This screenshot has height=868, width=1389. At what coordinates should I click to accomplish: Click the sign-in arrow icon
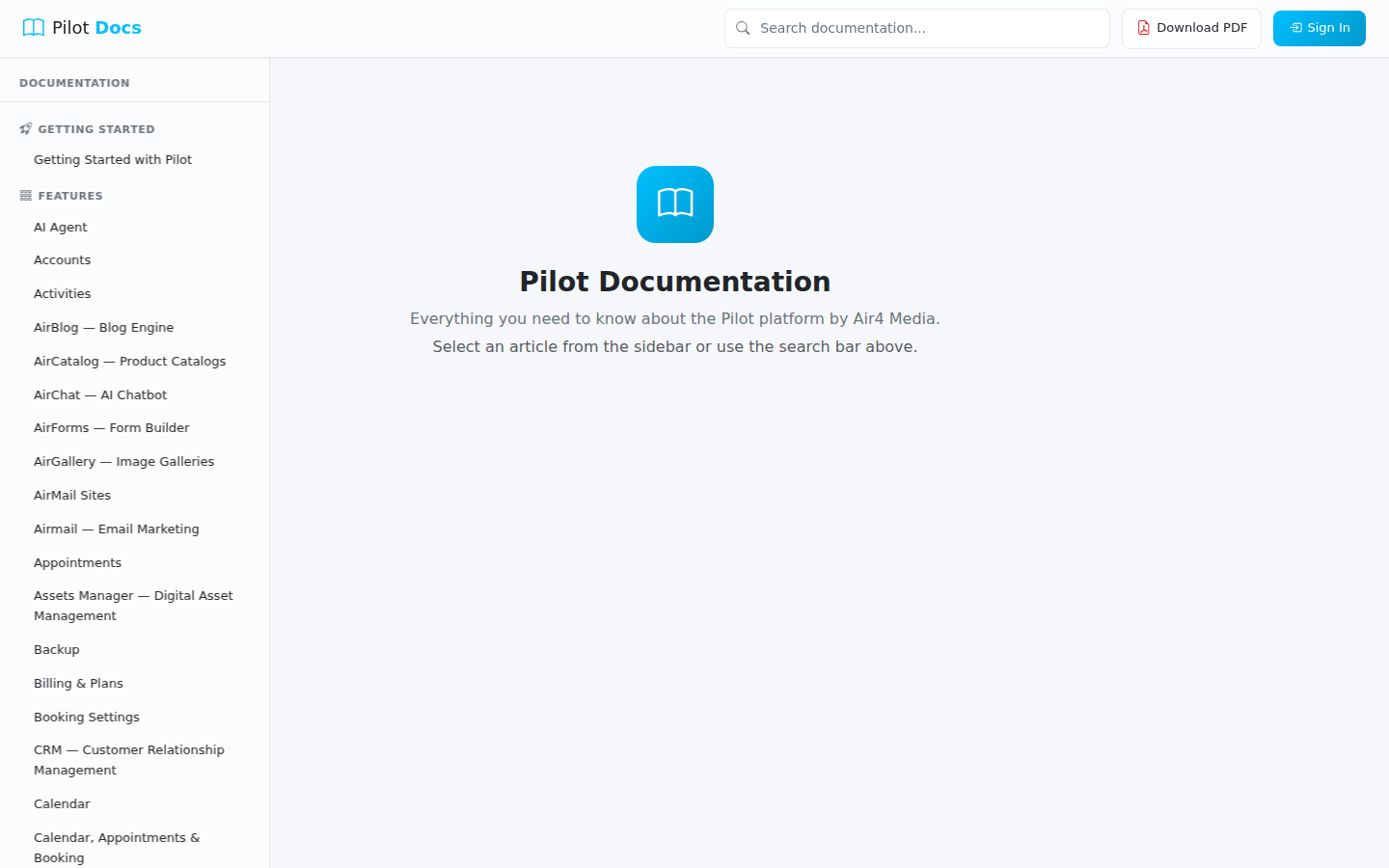[x=1294, y=28]
